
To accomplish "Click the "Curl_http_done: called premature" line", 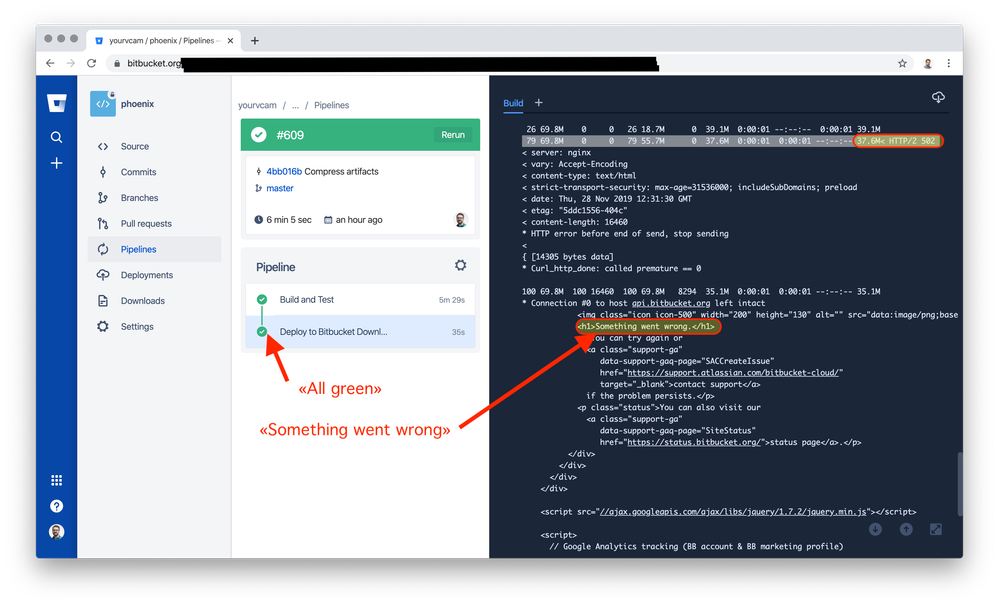I will [611, 268].
